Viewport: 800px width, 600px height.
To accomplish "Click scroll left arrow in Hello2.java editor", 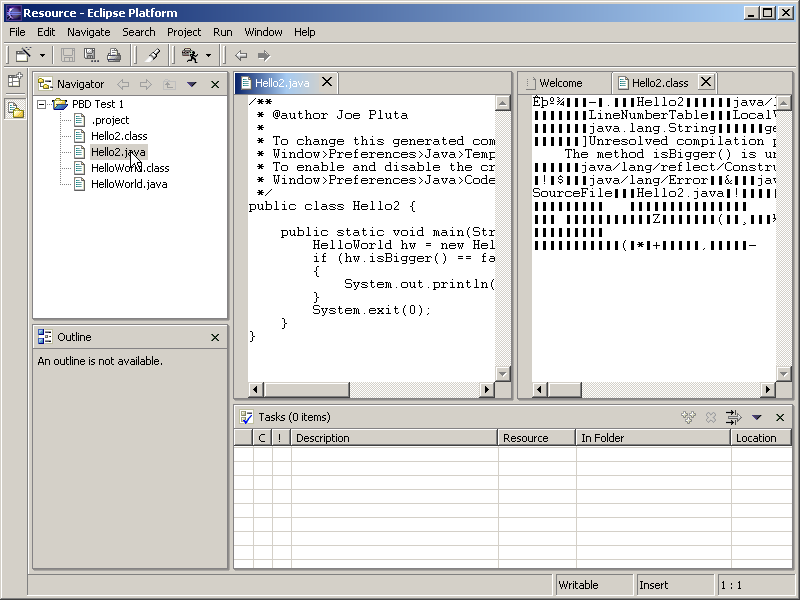I will click(256, 390).
